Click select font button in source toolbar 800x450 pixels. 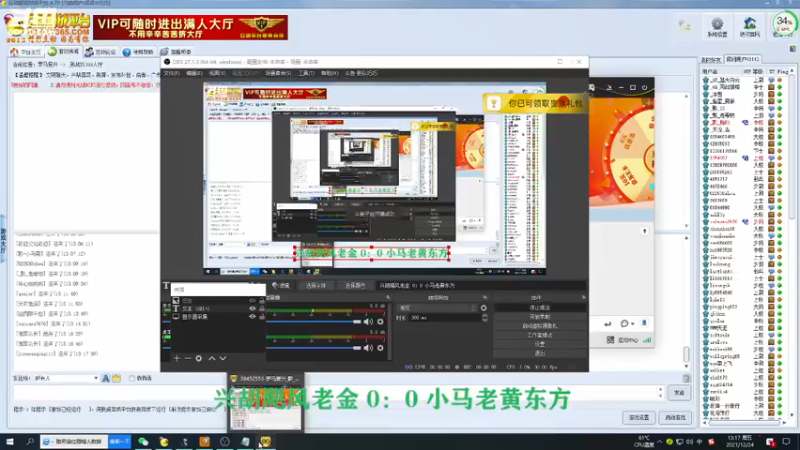click(315, 286)
